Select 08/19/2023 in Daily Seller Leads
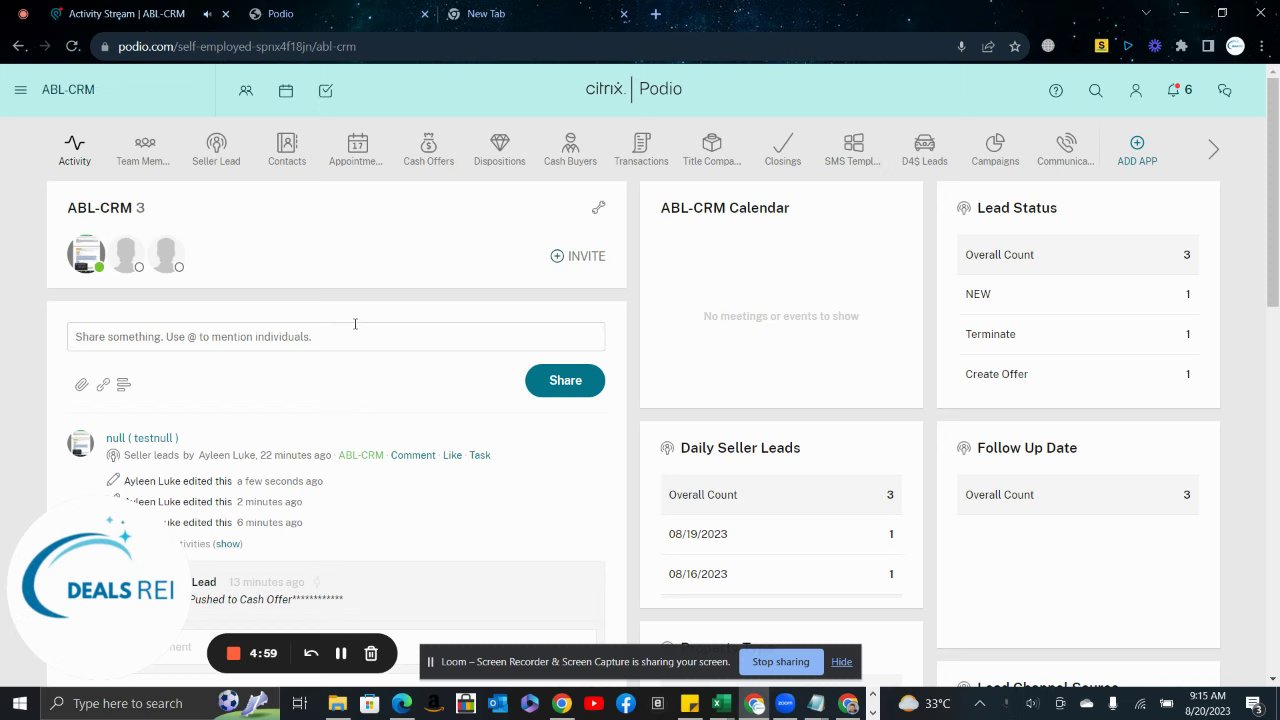This screenshot has height=720, width=1280. 781,534
